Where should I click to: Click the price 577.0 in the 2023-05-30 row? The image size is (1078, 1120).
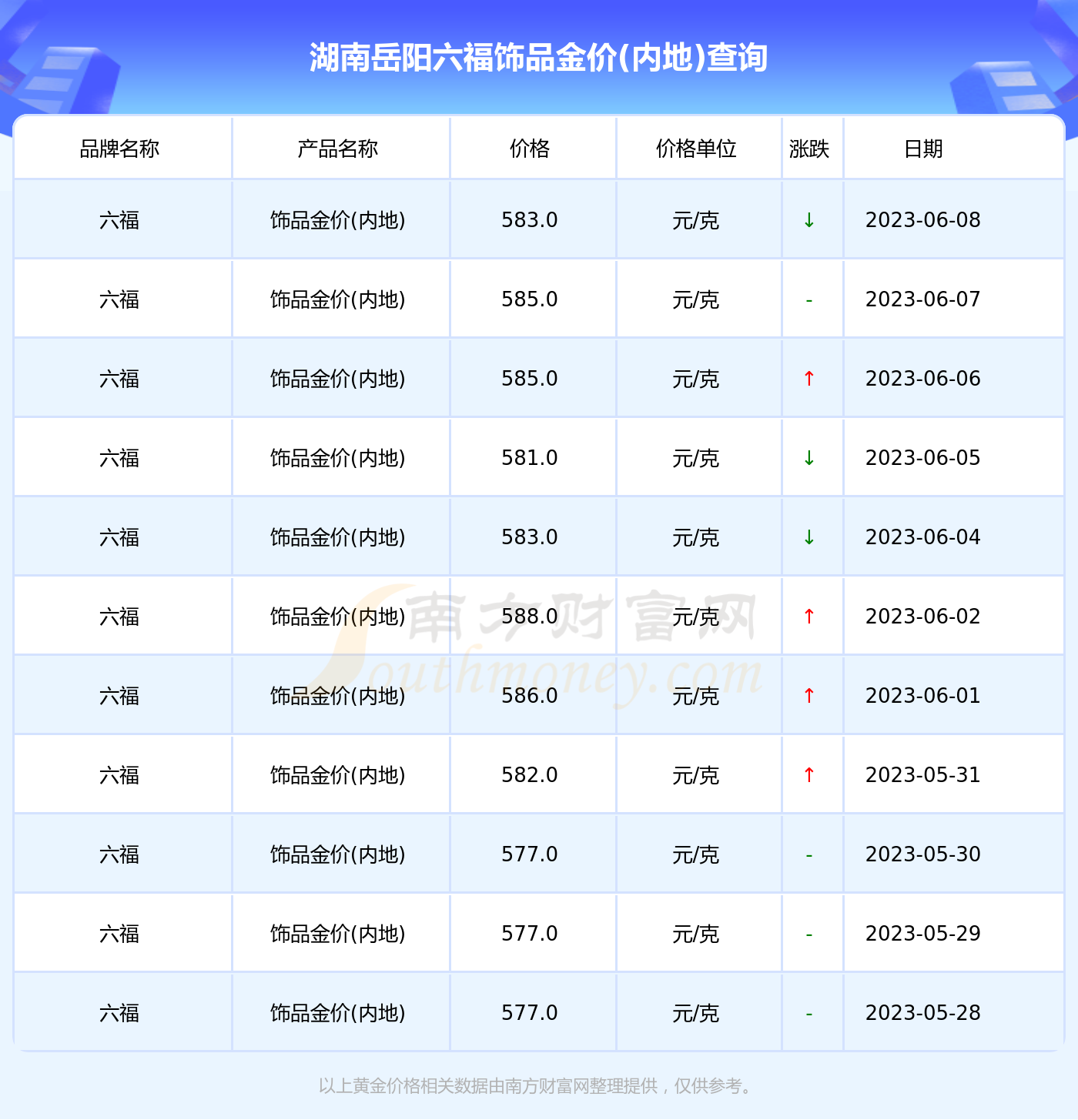[530, 854]
